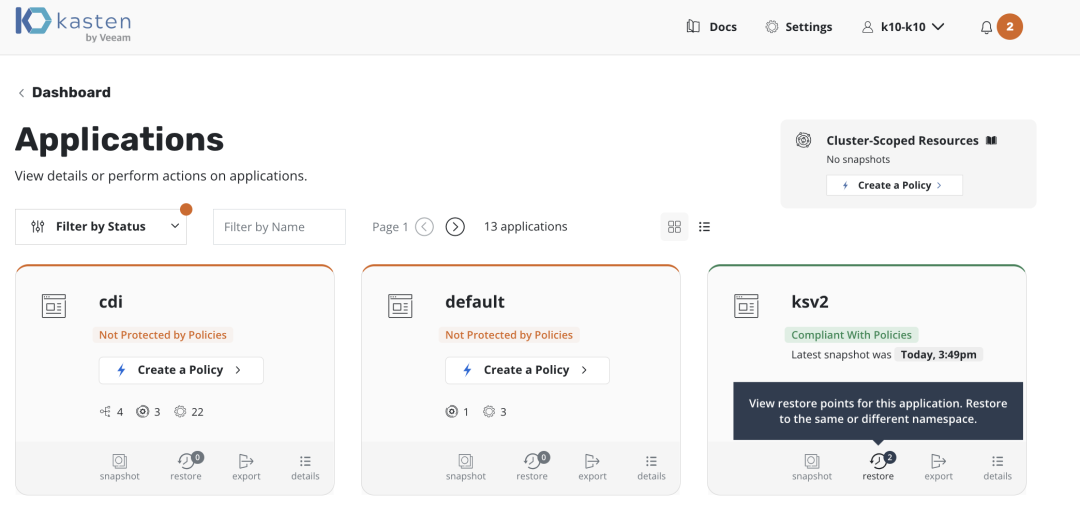Click the default application name
Viewport: 1080px width, 514px height.
coord(475,302)
